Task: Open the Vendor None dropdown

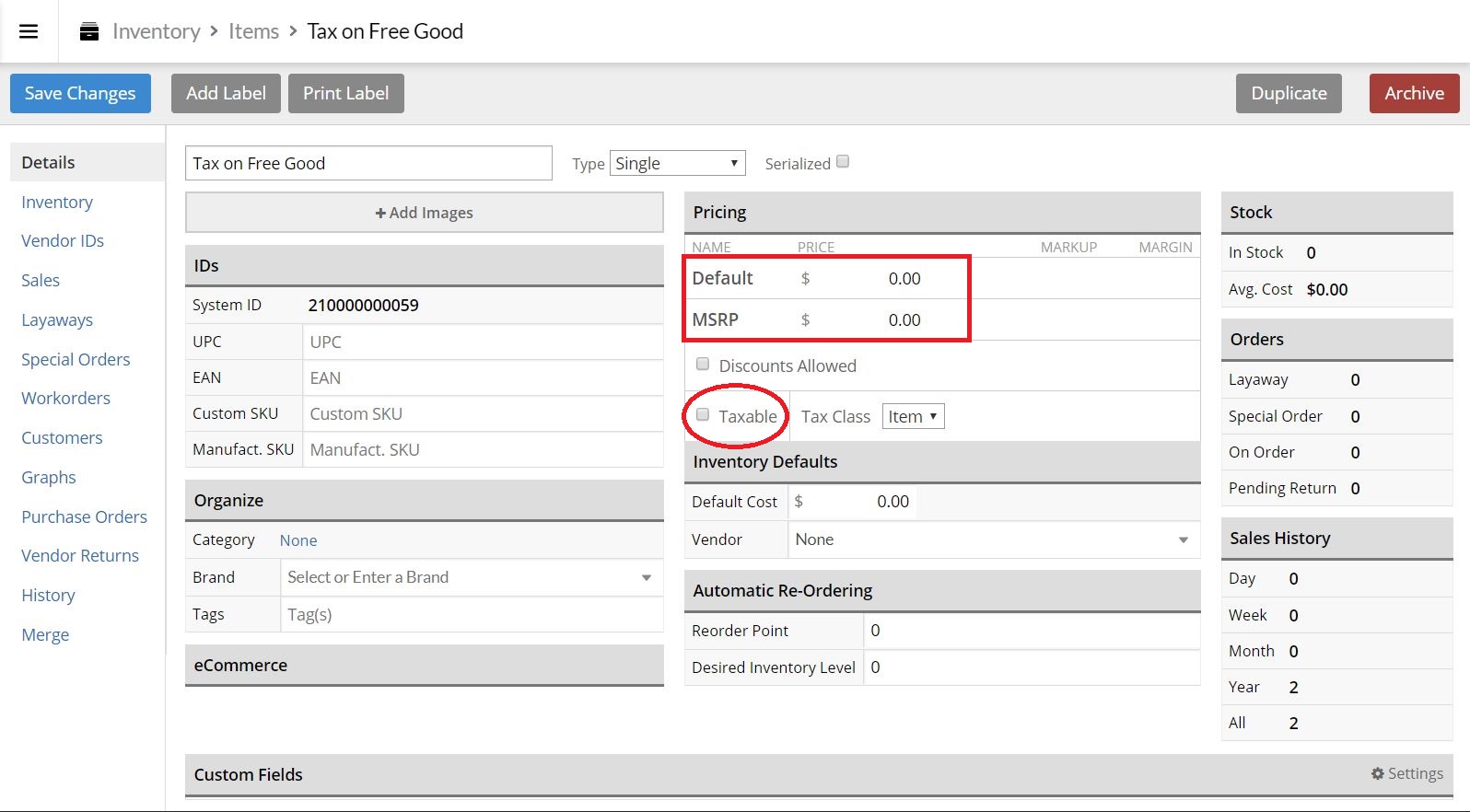Action: 994,539
